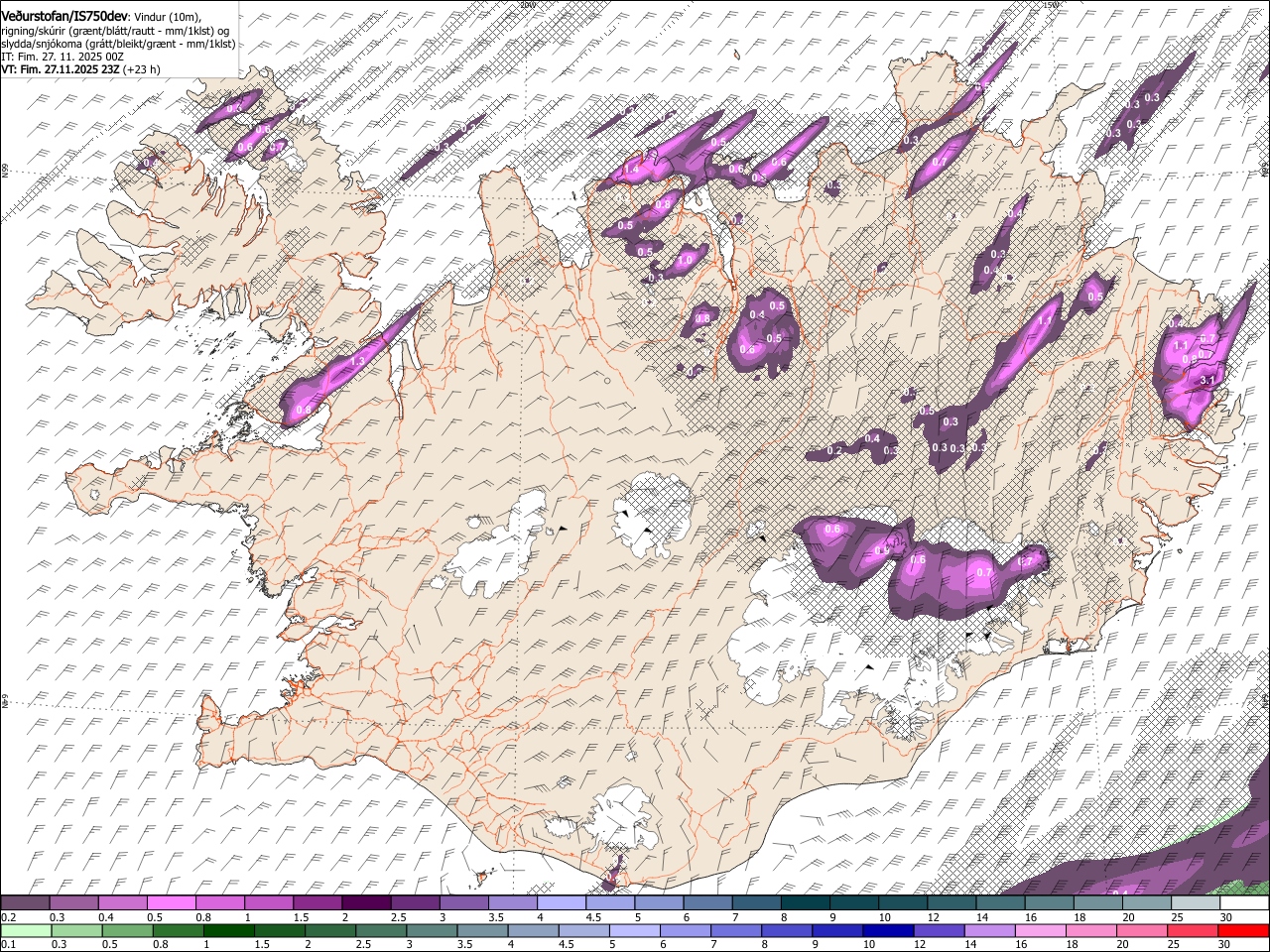Click the 1.3 precipitation label on the map
The image size is (1270, 952).
[358, 361]
